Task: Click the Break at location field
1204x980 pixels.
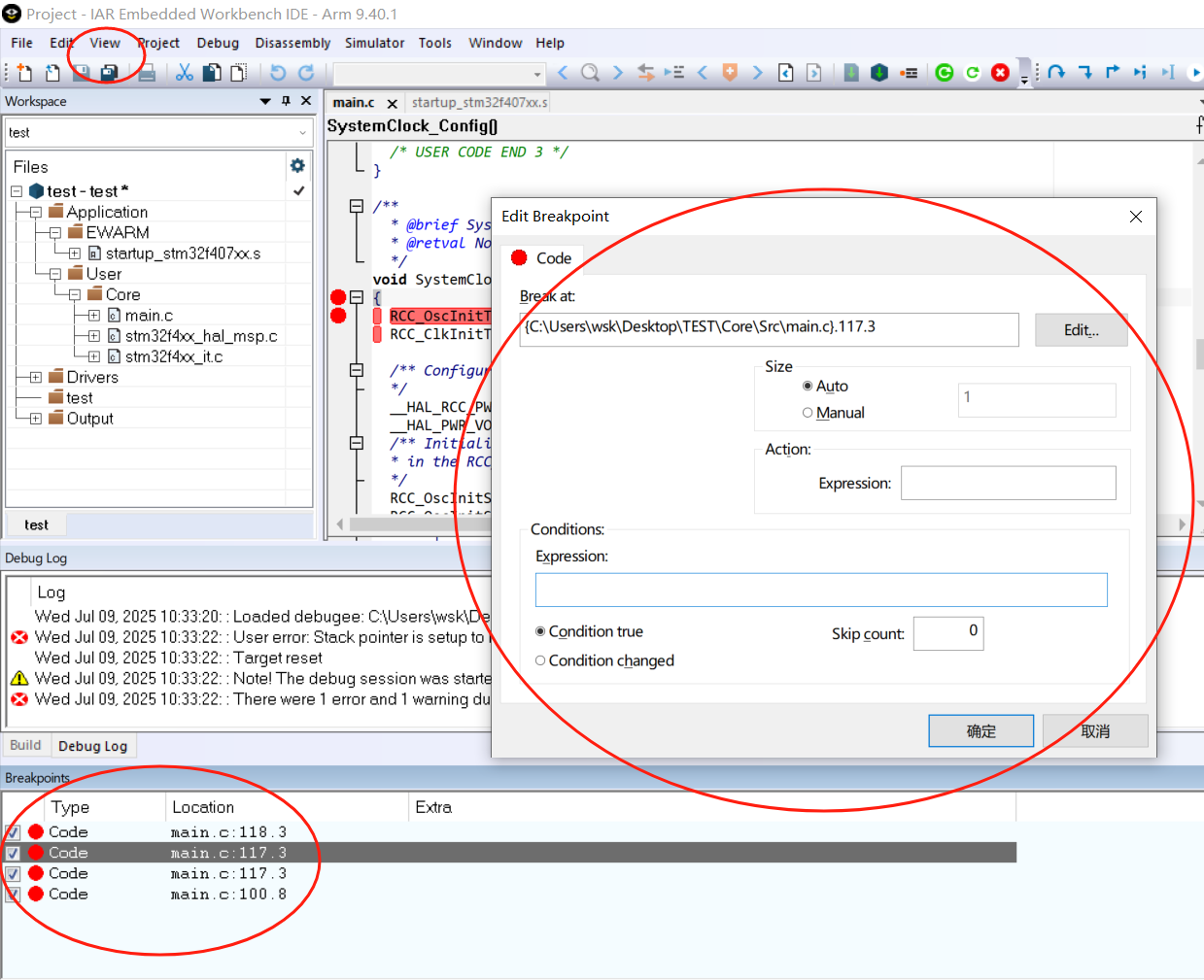Action: click(770, 329)
